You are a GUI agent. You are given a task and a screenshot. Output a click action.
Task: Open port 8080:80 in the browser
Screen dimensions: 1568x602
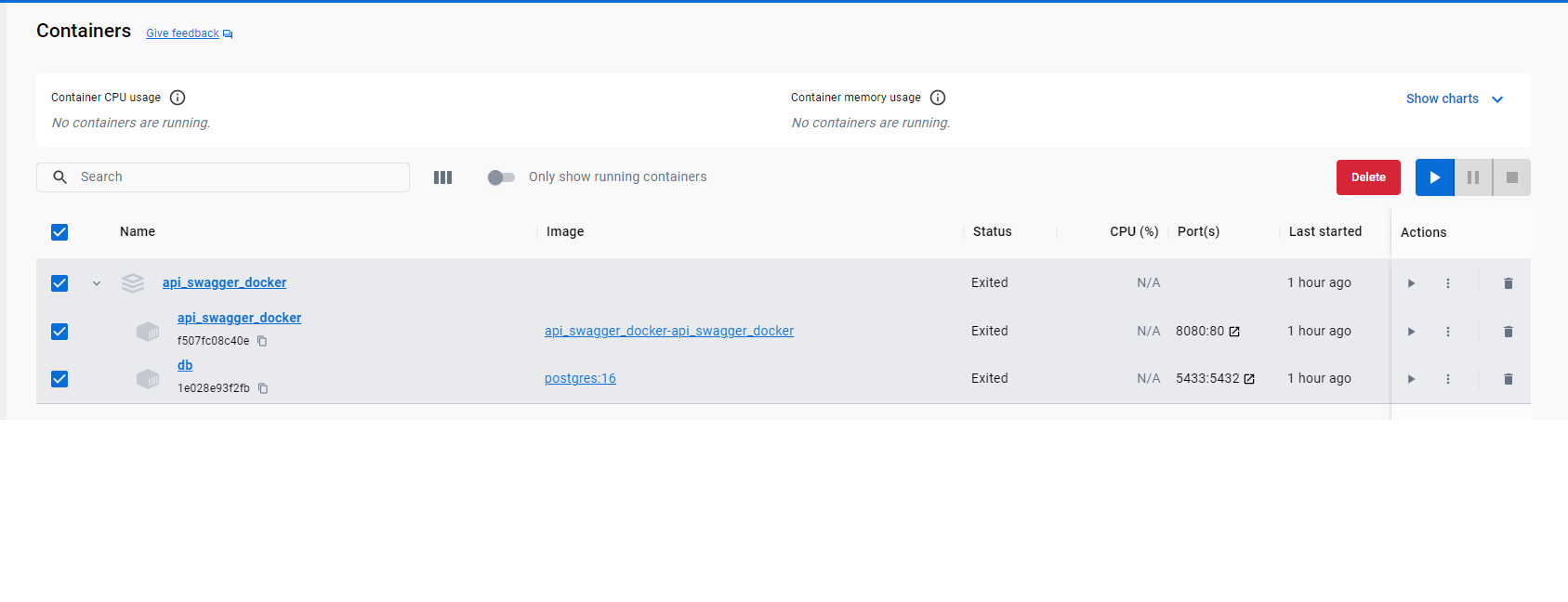(1234, 332)
